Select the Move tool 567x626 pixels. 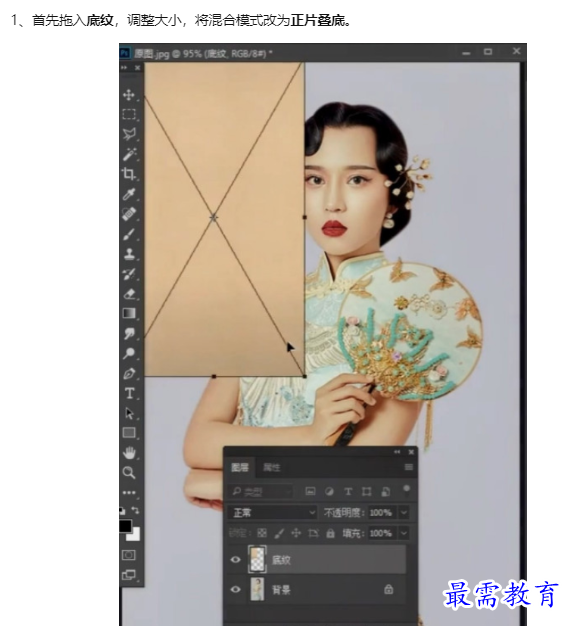tap(129, 95)
